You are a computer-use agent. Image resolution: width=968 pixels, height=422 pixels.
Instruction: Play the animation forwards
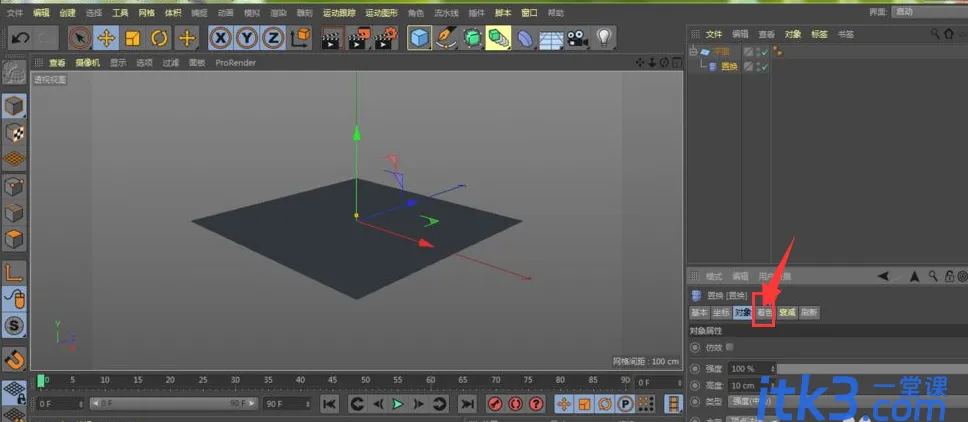tap(398, 404)
